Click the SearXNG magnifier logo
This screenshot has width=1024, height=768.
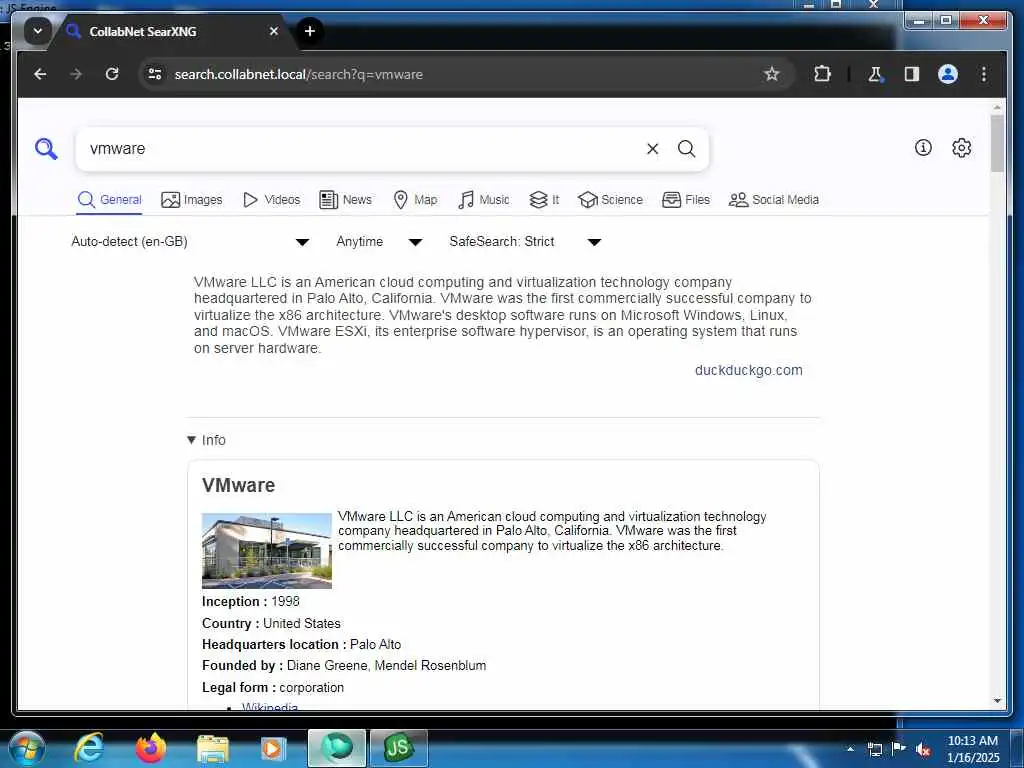pos(46,149)
